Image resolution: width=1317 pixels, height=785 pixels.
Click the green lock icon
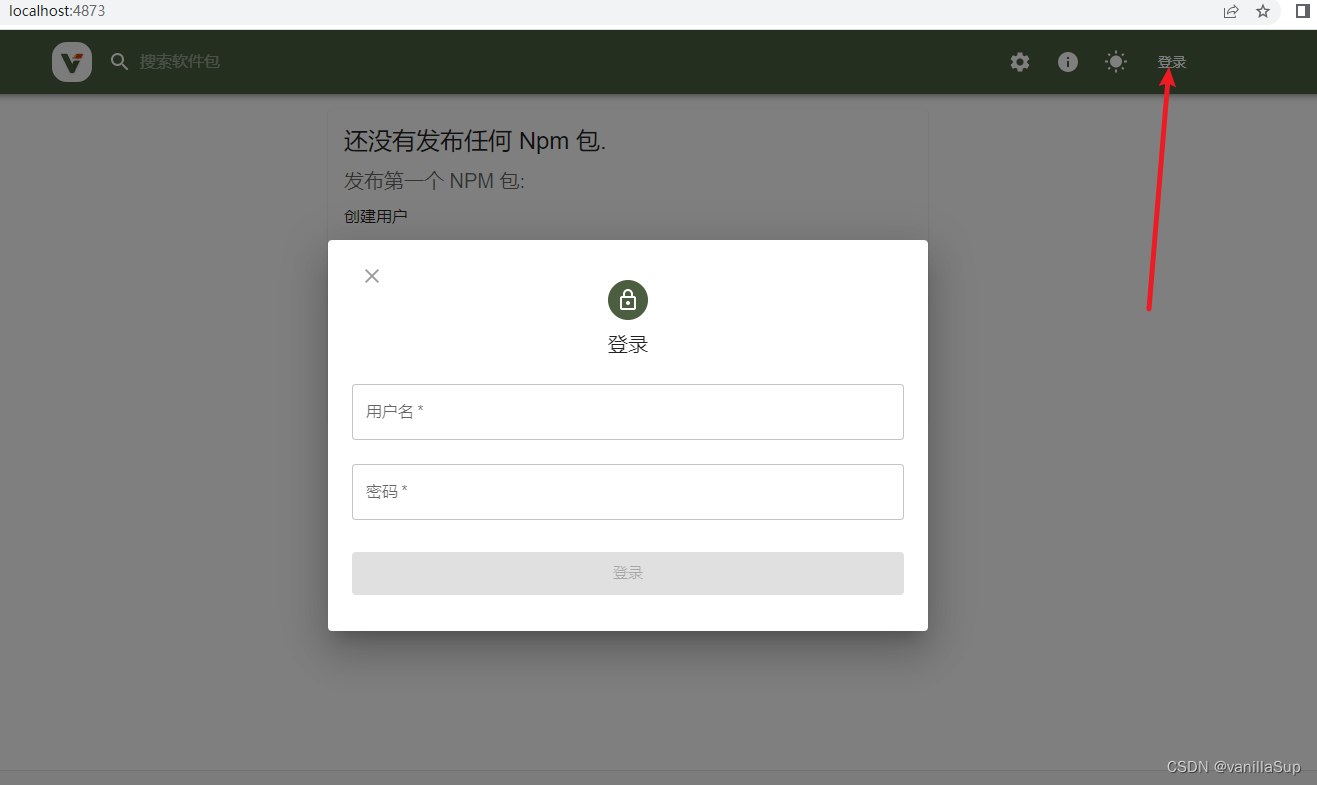point(628,300)
